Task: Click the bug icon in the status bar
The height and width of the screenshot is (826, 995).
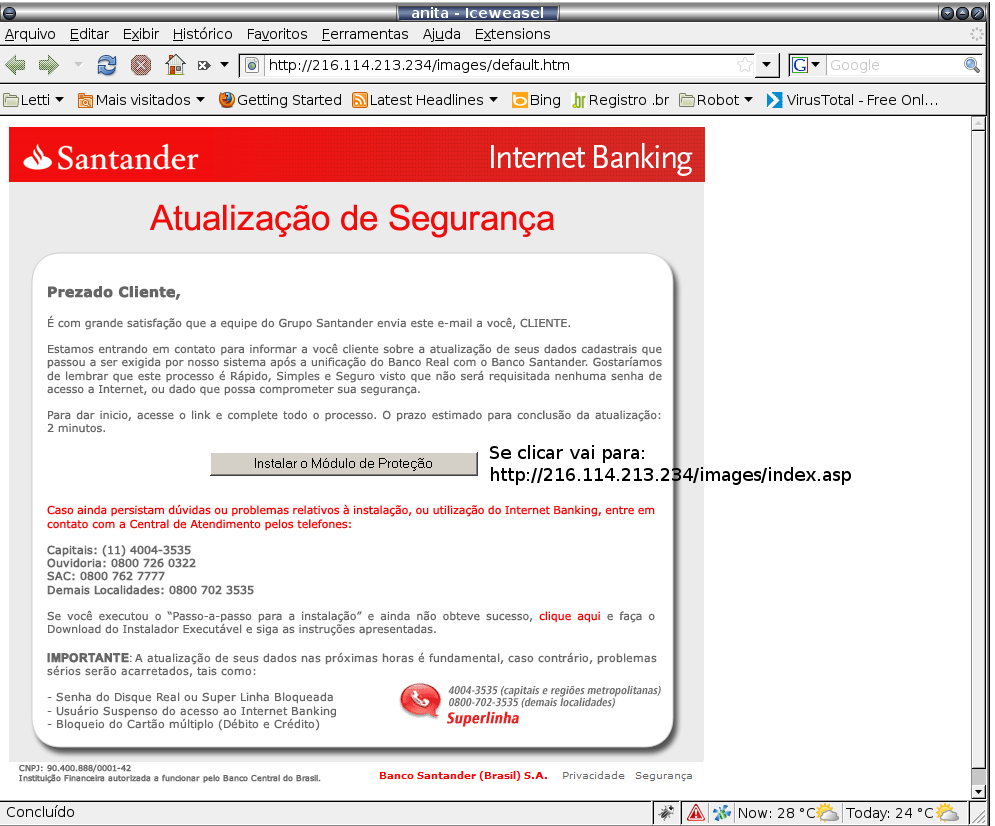Action: coord(666,813)
